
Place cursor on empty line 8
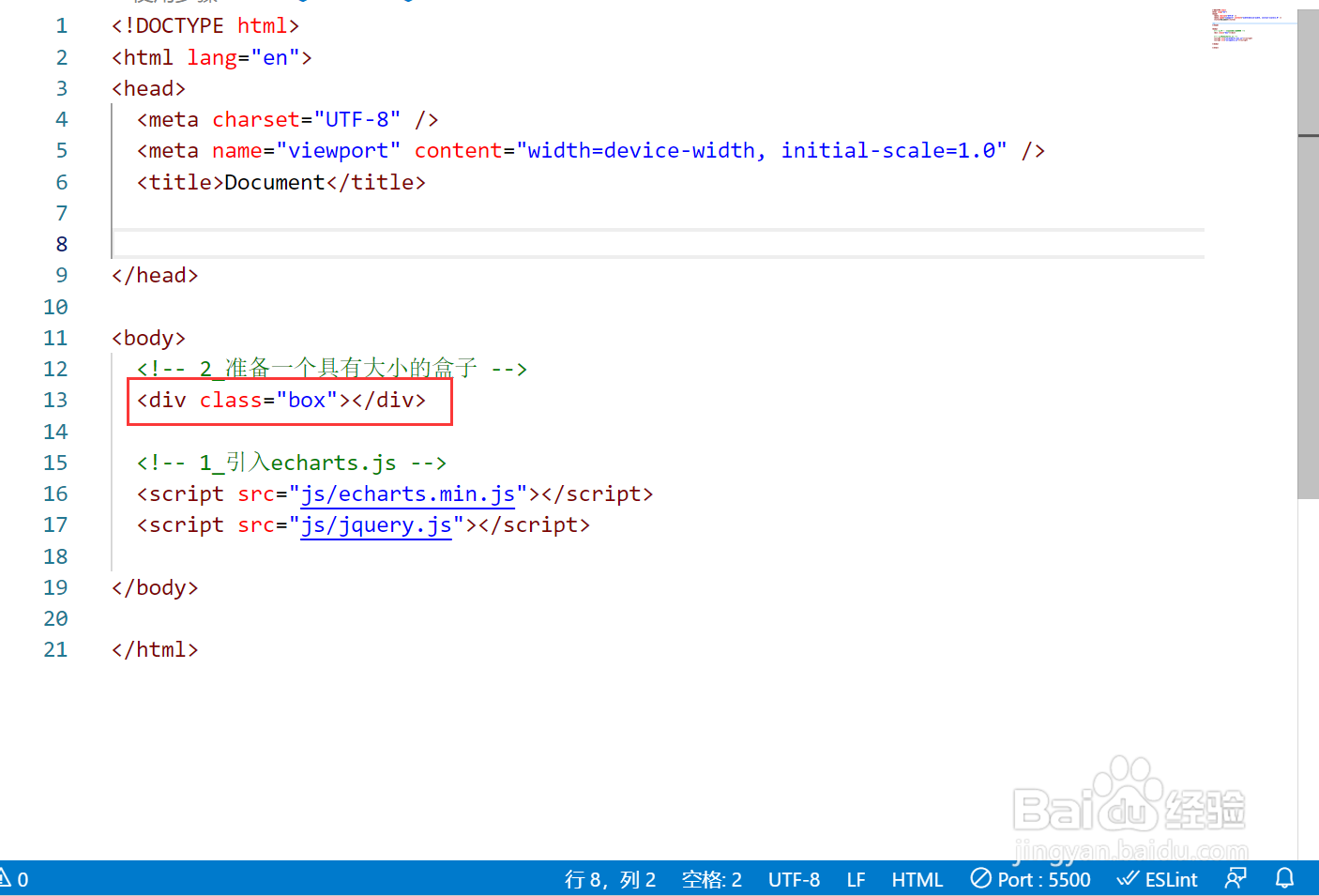657,244
